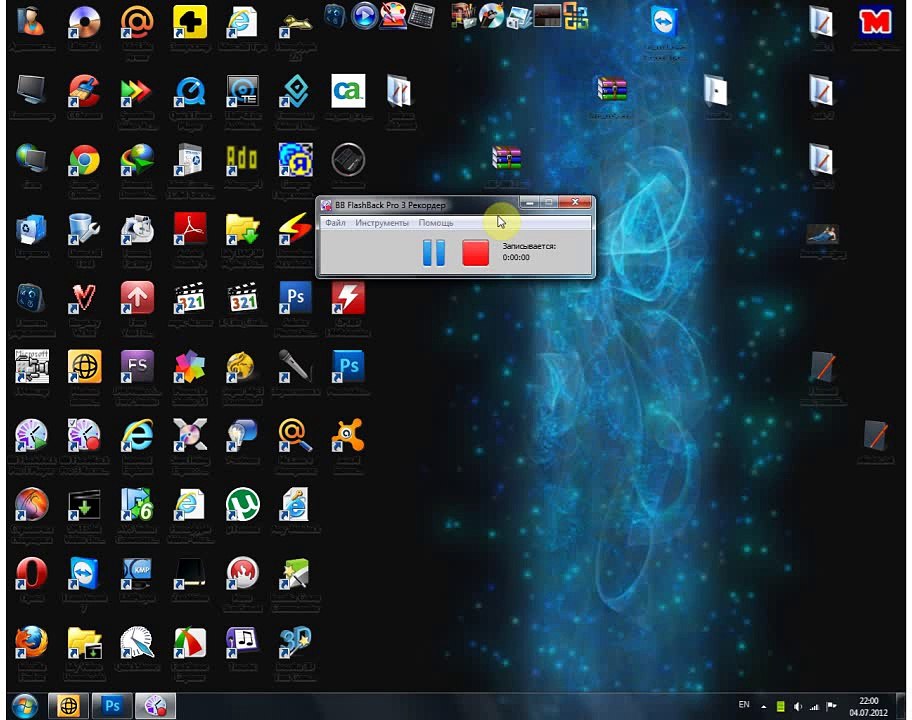Screen dimensions: 912x720
Task: Show hidden tray icons arrow
Action: pyautogui.click(x=763, y=707)
